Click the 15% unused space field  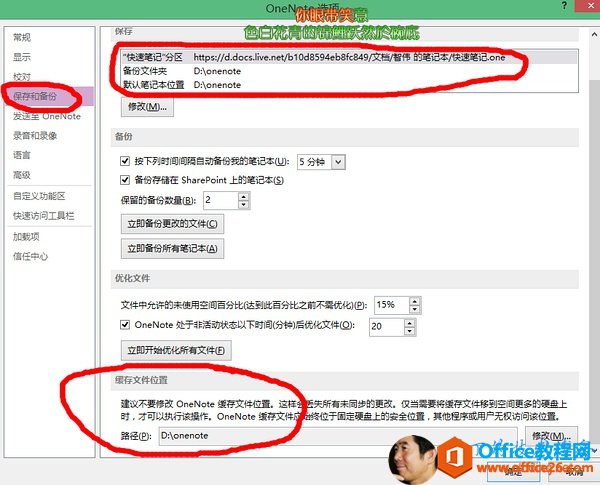[x=391, y=305]
